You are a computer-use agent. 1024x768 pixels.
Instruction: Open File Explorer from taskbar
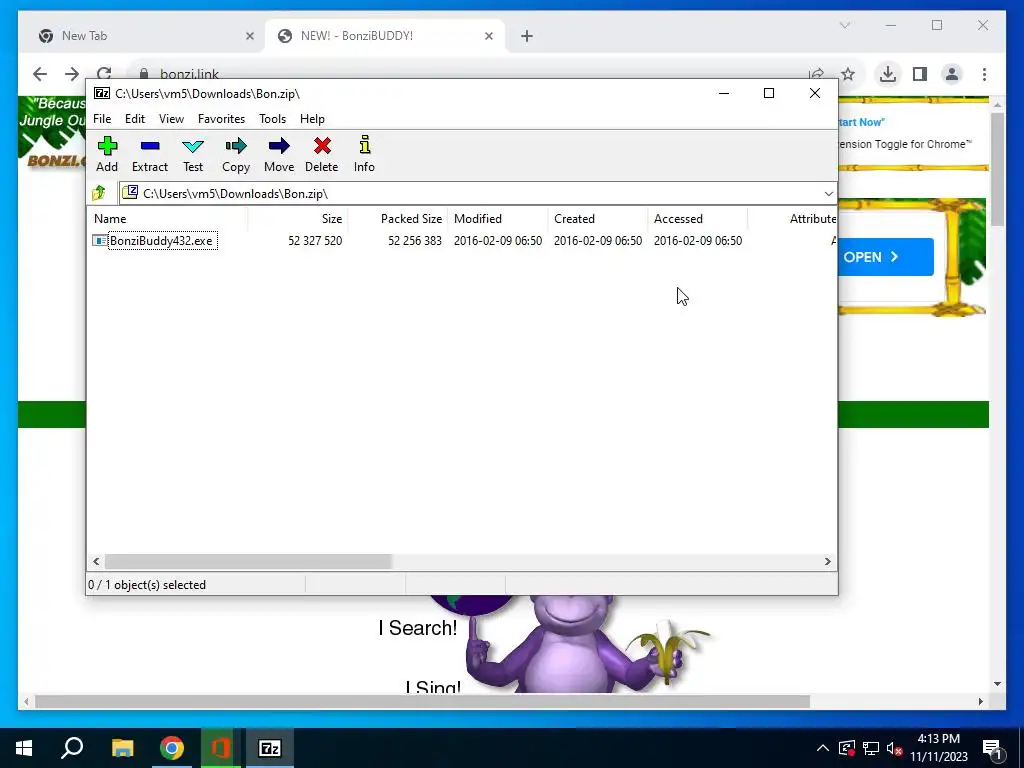(x=122, y=748)
